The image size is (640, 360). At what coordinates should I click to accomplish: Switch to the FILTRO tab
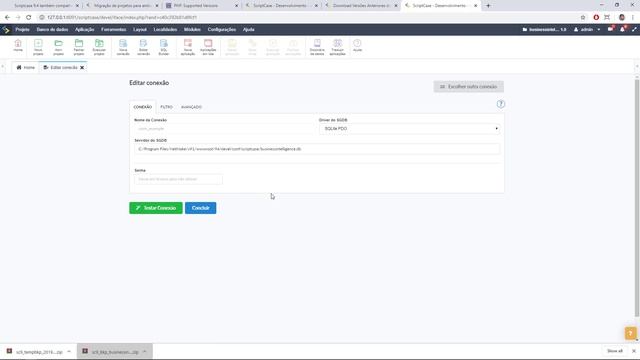click(x=167, y=107)
